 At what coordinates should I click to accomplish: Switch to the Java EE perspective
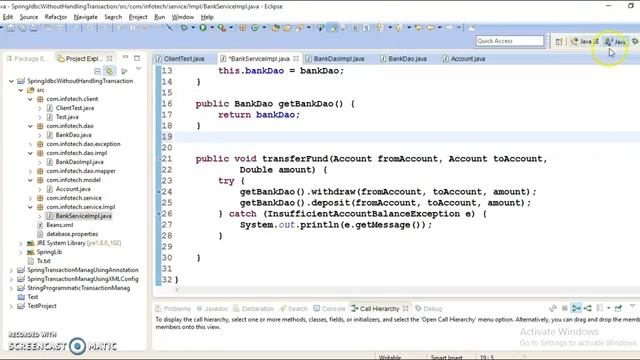(584, 41)
